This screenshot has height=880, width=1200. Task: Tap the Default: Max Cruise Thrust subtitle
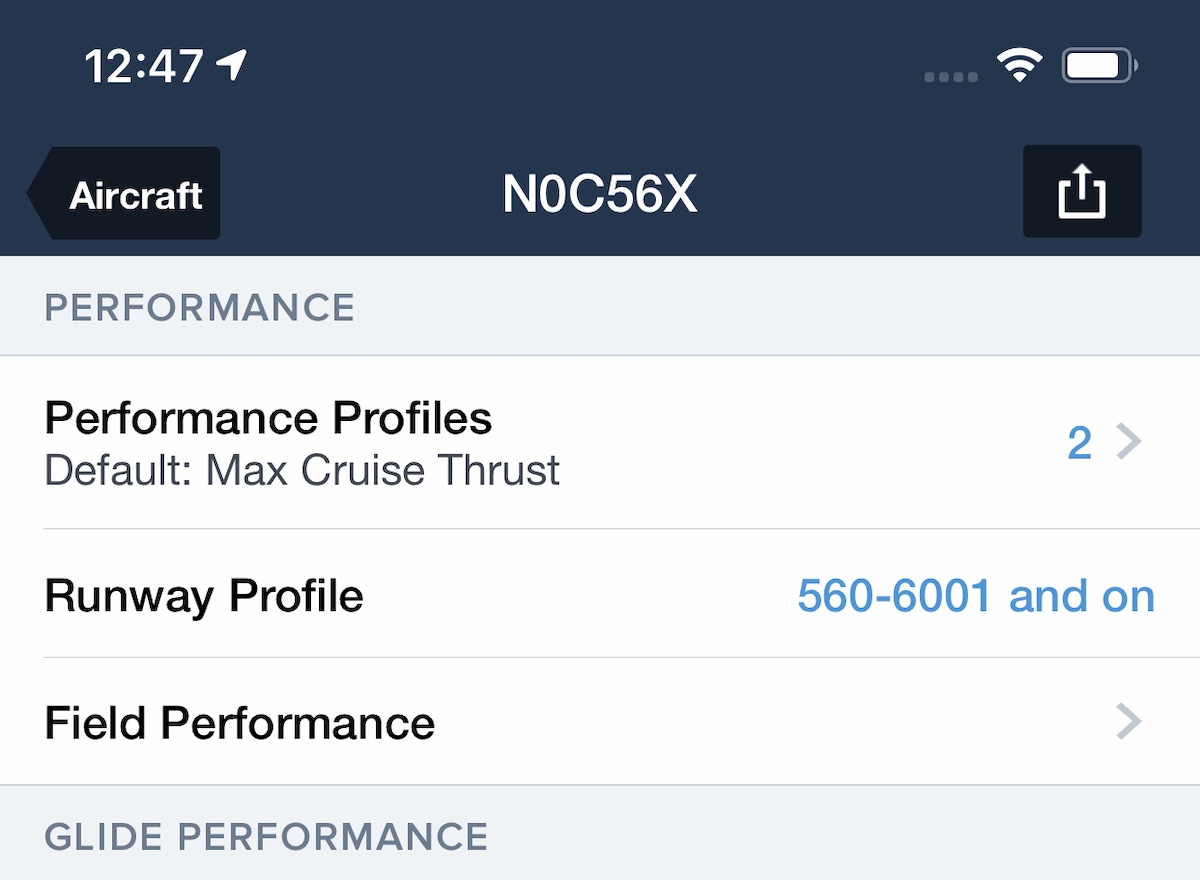302,470
